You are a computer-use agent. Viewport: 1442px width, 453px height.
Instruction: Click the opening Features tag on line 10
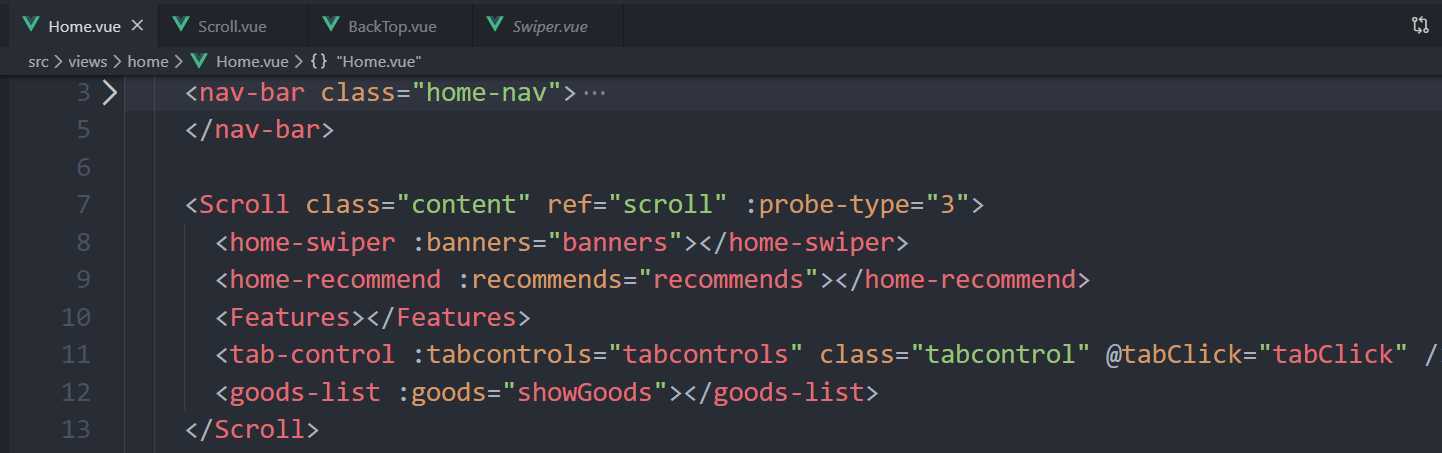290,318
